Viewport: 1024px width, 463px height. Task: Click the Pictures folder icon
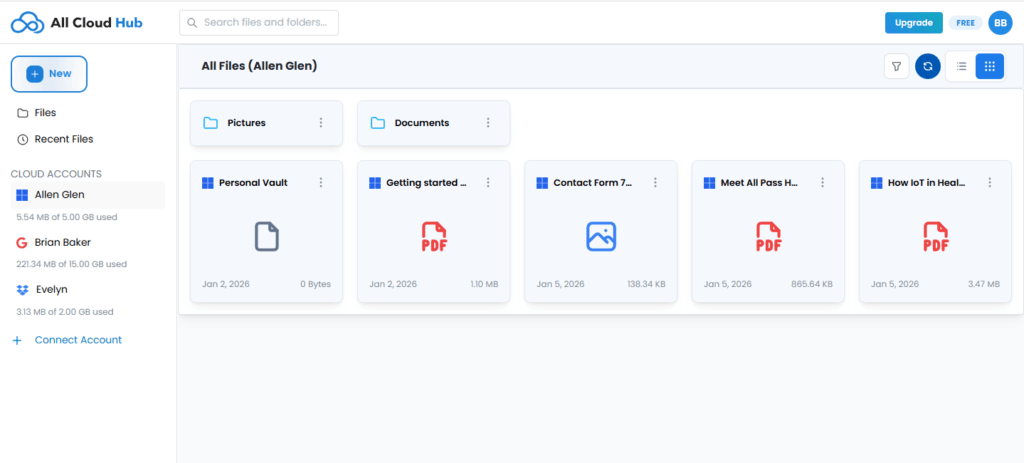coord(210,123)
